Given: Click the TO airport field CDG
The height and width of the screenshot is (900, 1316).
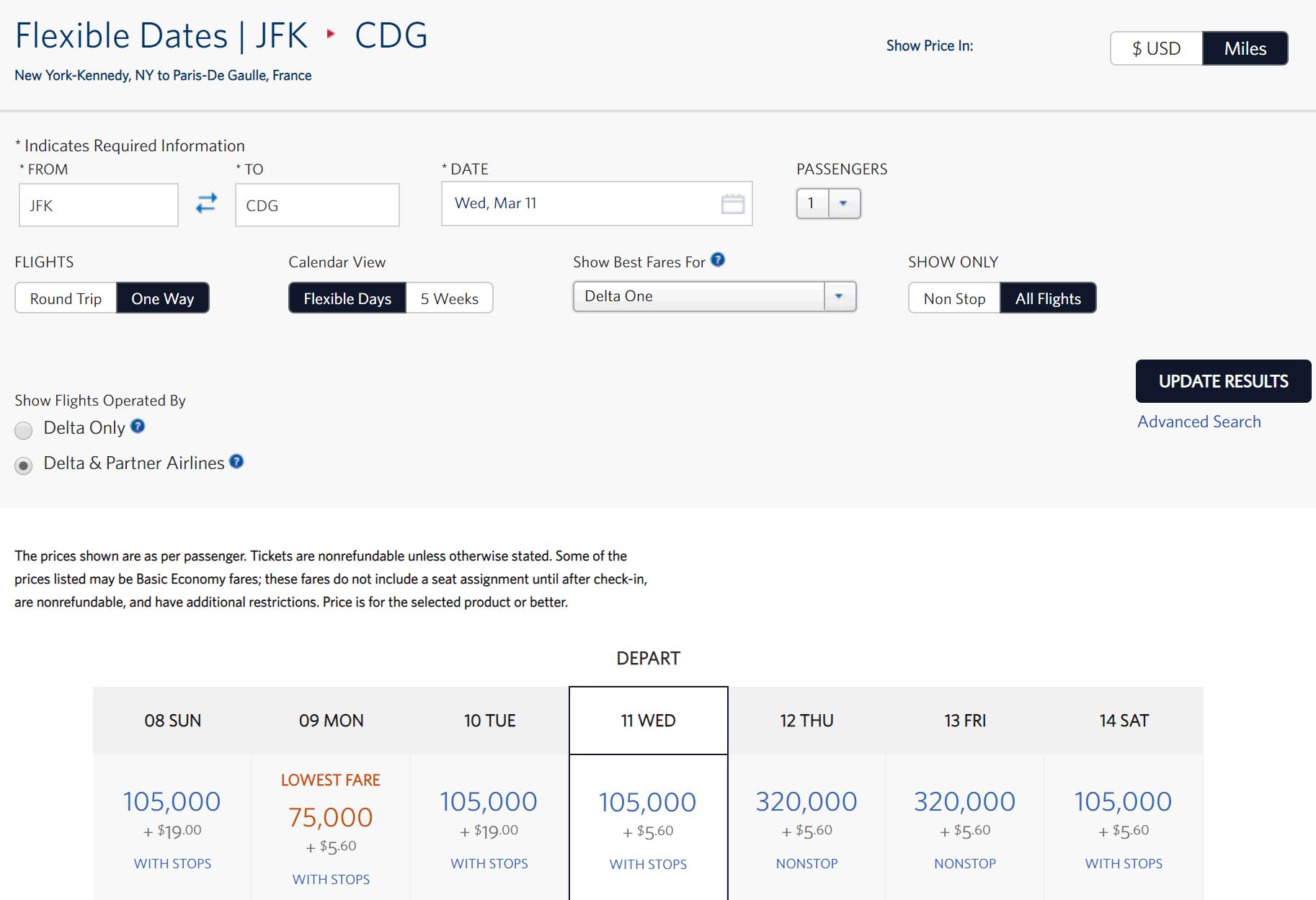Looking at the screenshot, I should click(x=317, y=205).
